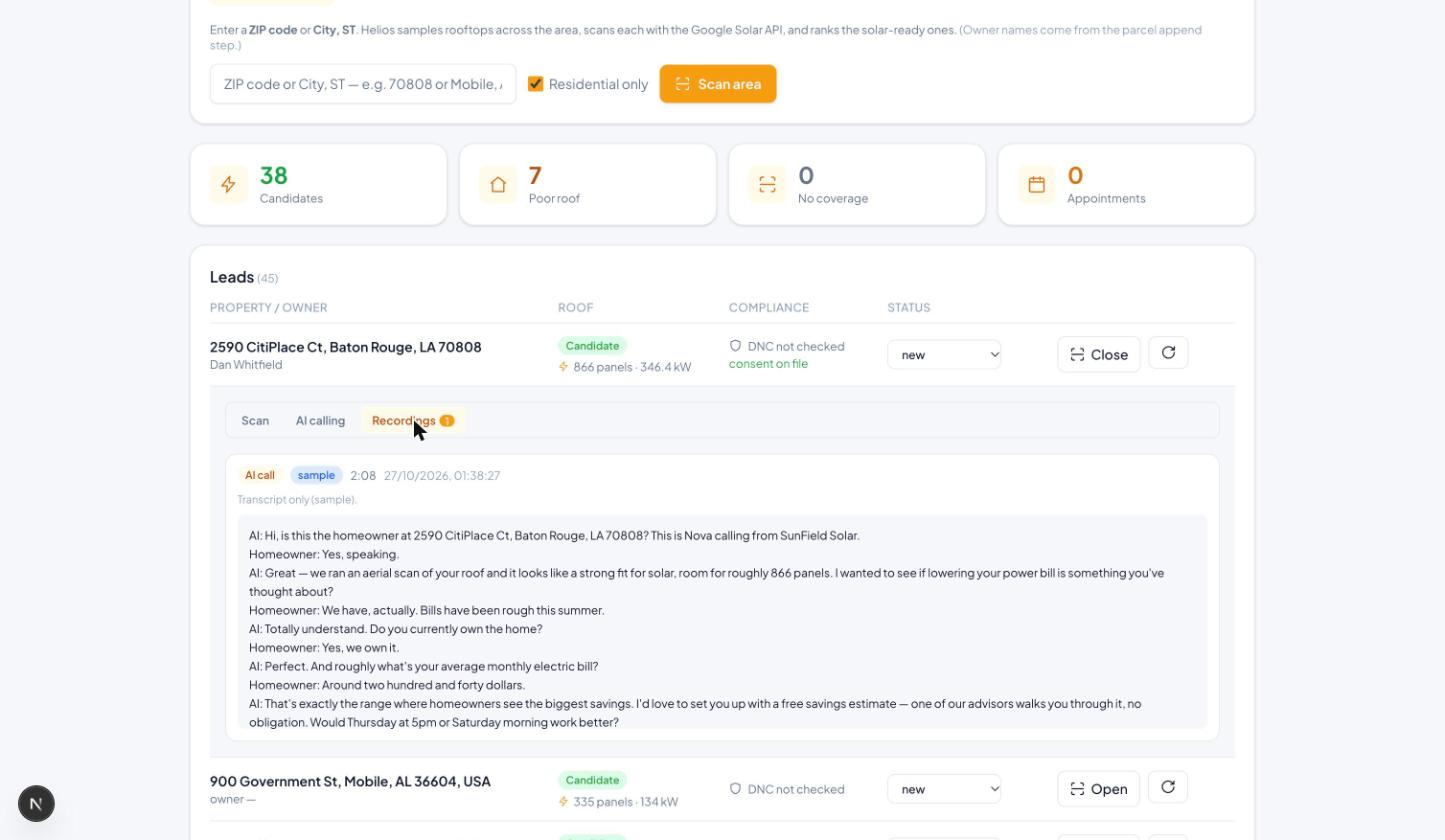Click the 0 No coverage stat number

coord(806,176)
